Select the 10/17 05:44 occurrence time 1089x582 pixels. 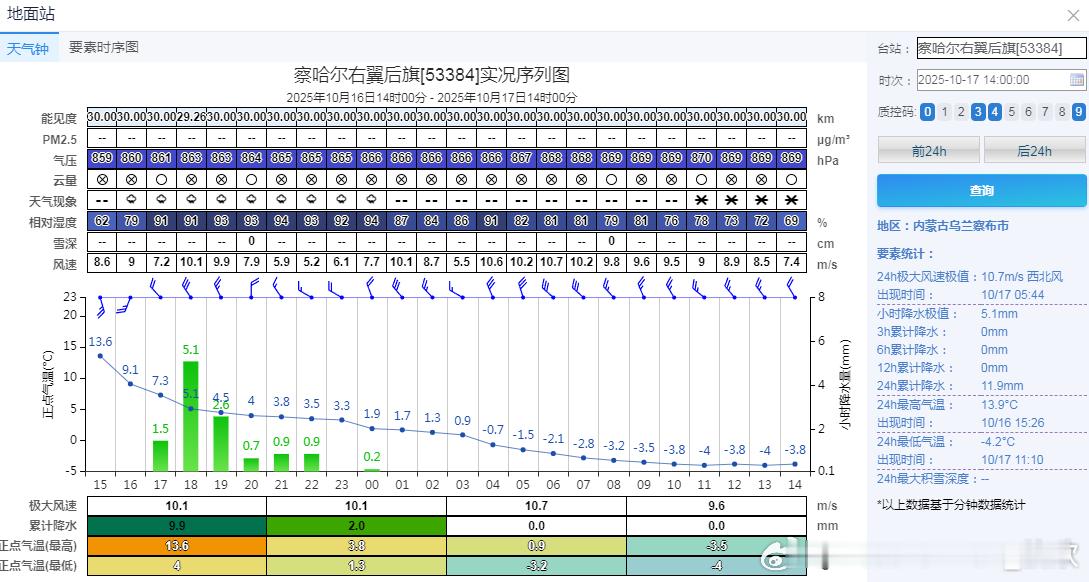1012,295
